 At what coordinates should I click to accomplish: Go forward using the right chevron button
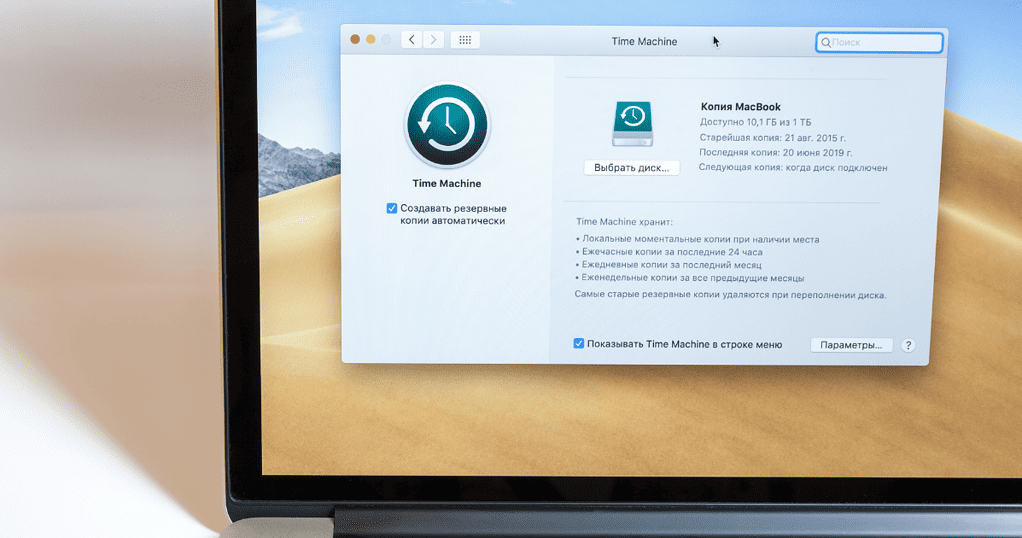434,40
